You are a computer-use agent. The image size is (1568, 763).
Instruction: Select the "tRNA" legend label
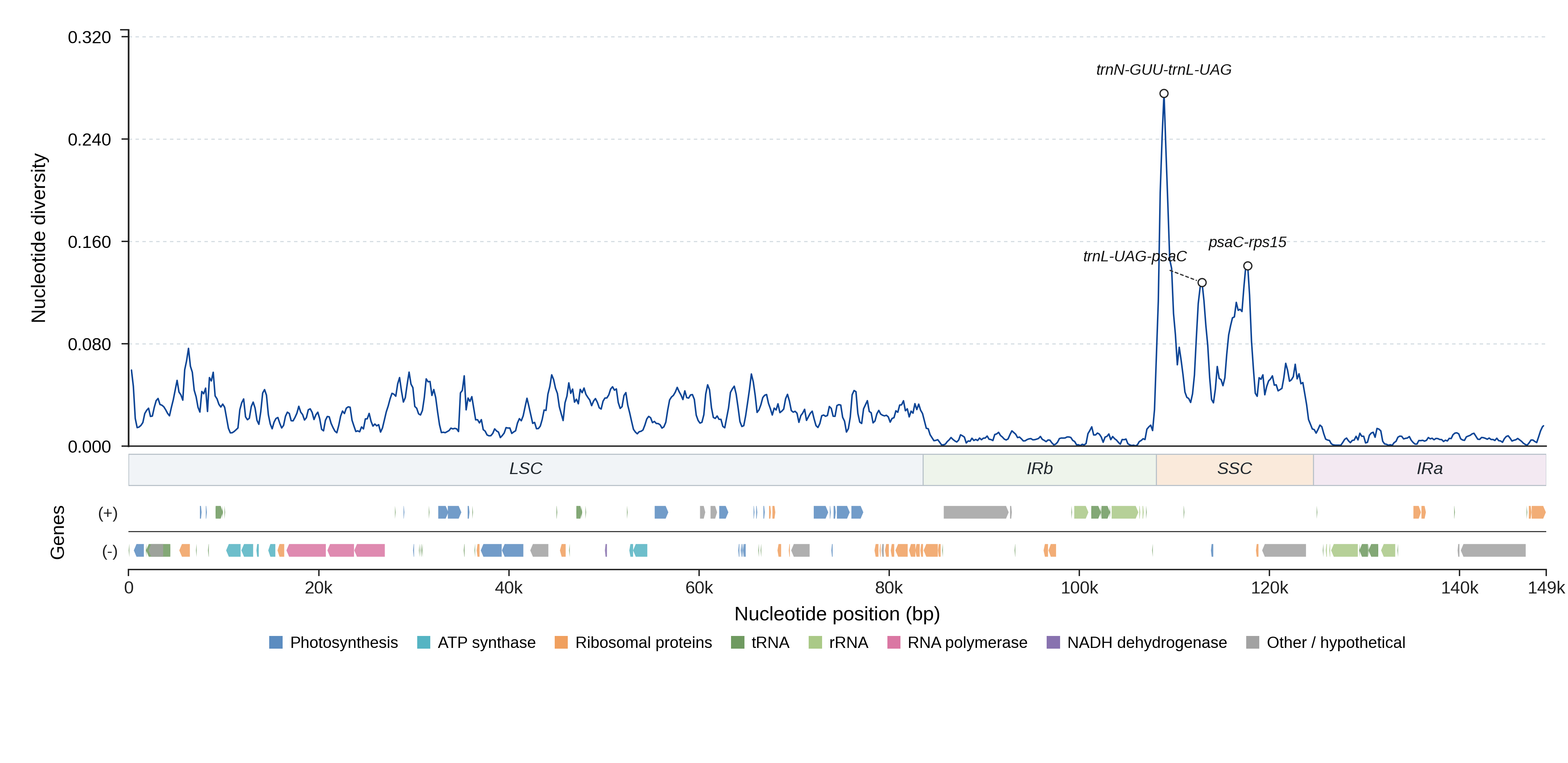click(x=771, y=642)
